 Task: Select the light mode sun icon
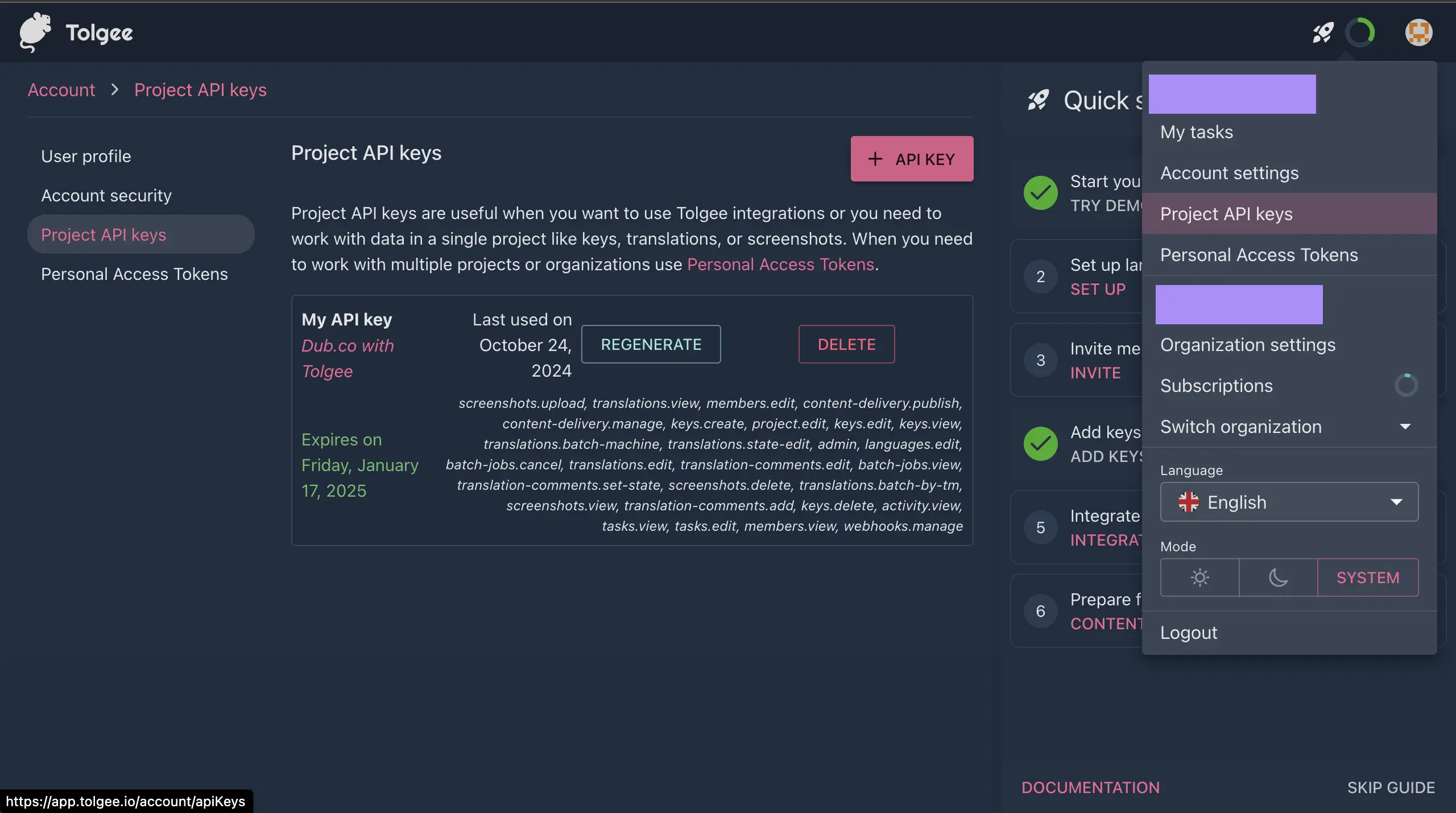[x=1199, y=577]
